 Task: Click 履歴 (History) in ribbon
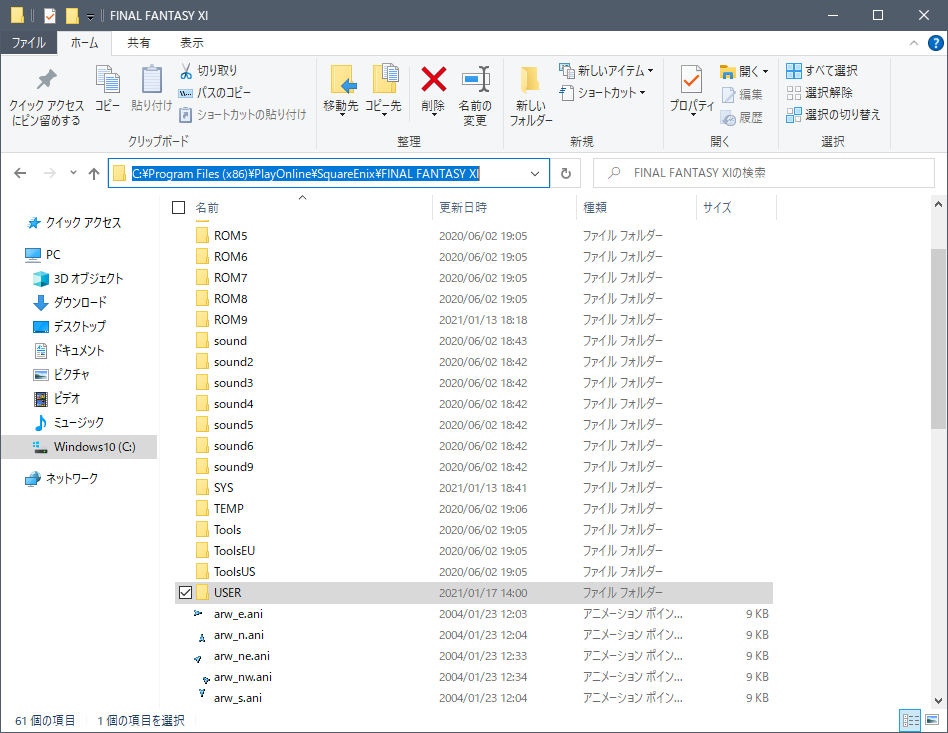743,117
